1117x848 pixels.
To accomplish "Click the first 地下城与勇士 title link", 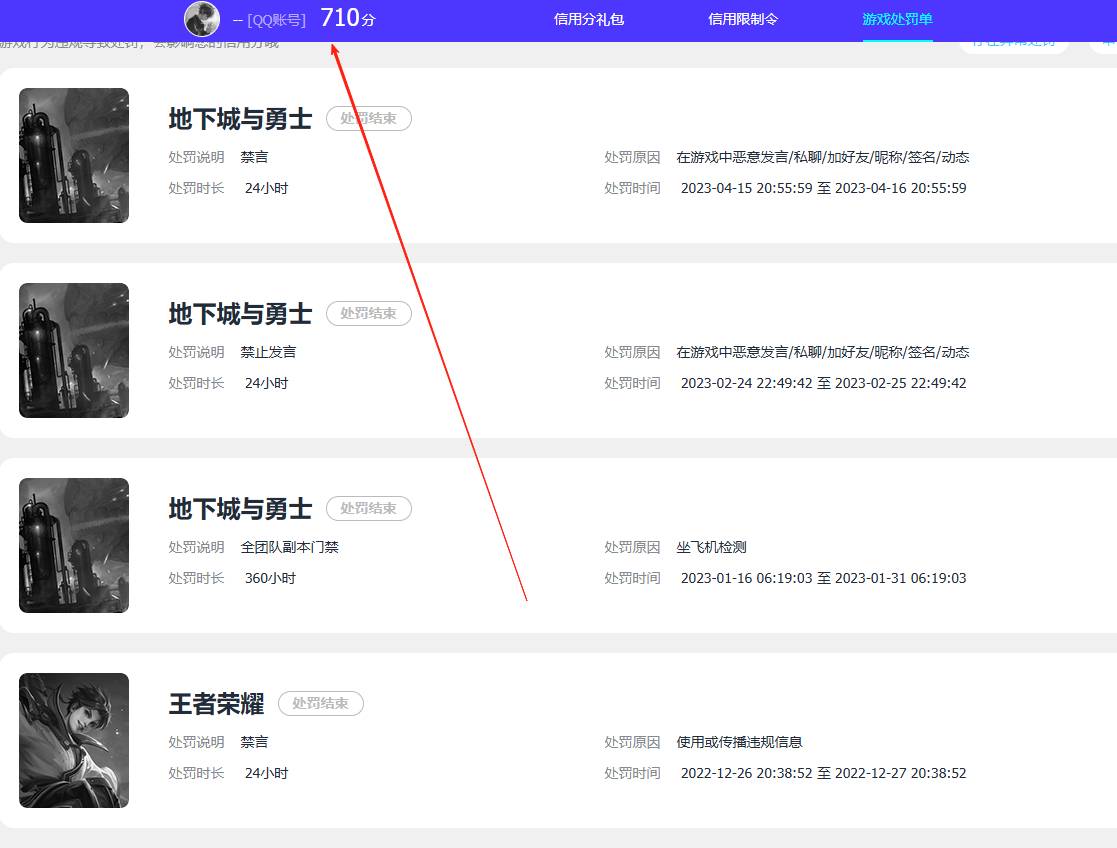I will click(239, 118).
